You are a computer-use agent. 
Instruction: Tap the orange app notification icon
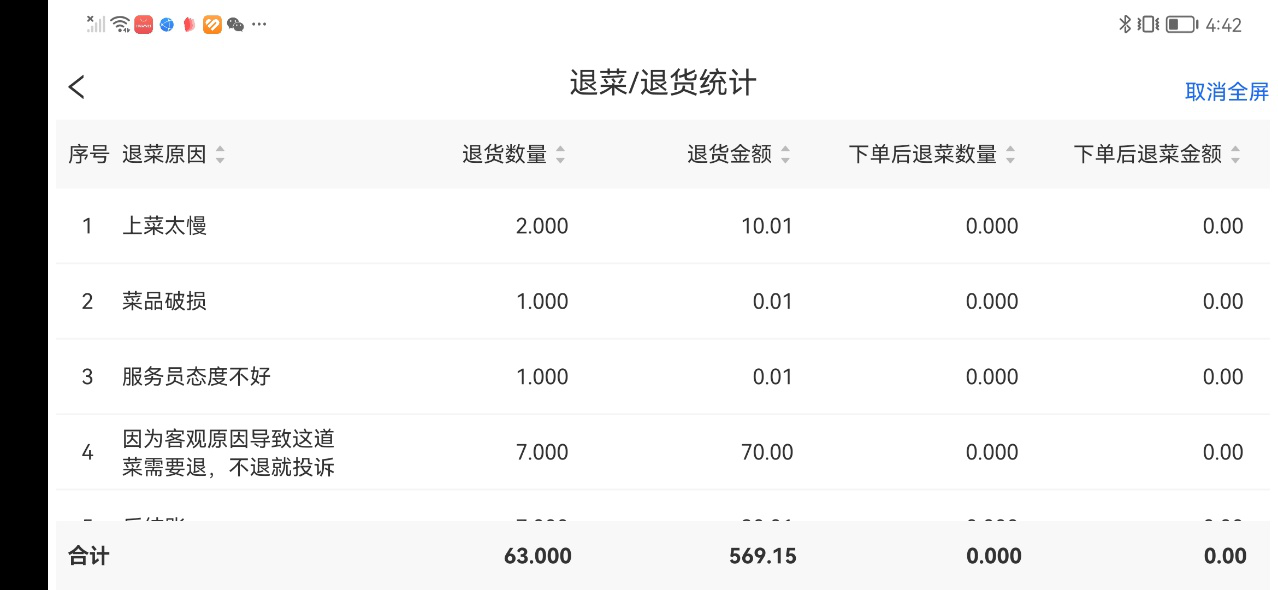click(x=212, y=25)
